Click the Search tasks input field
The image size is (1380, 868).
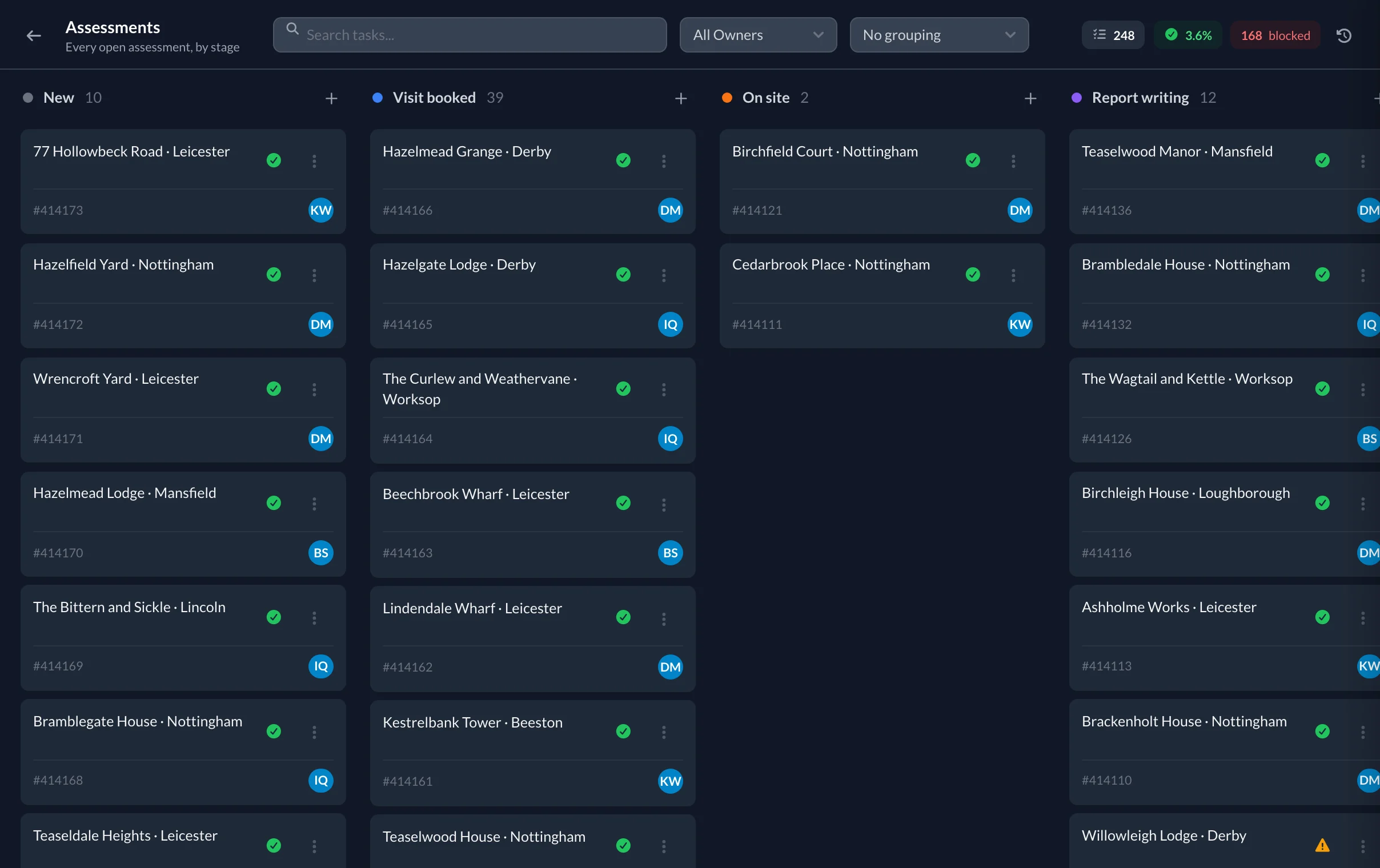470,35
